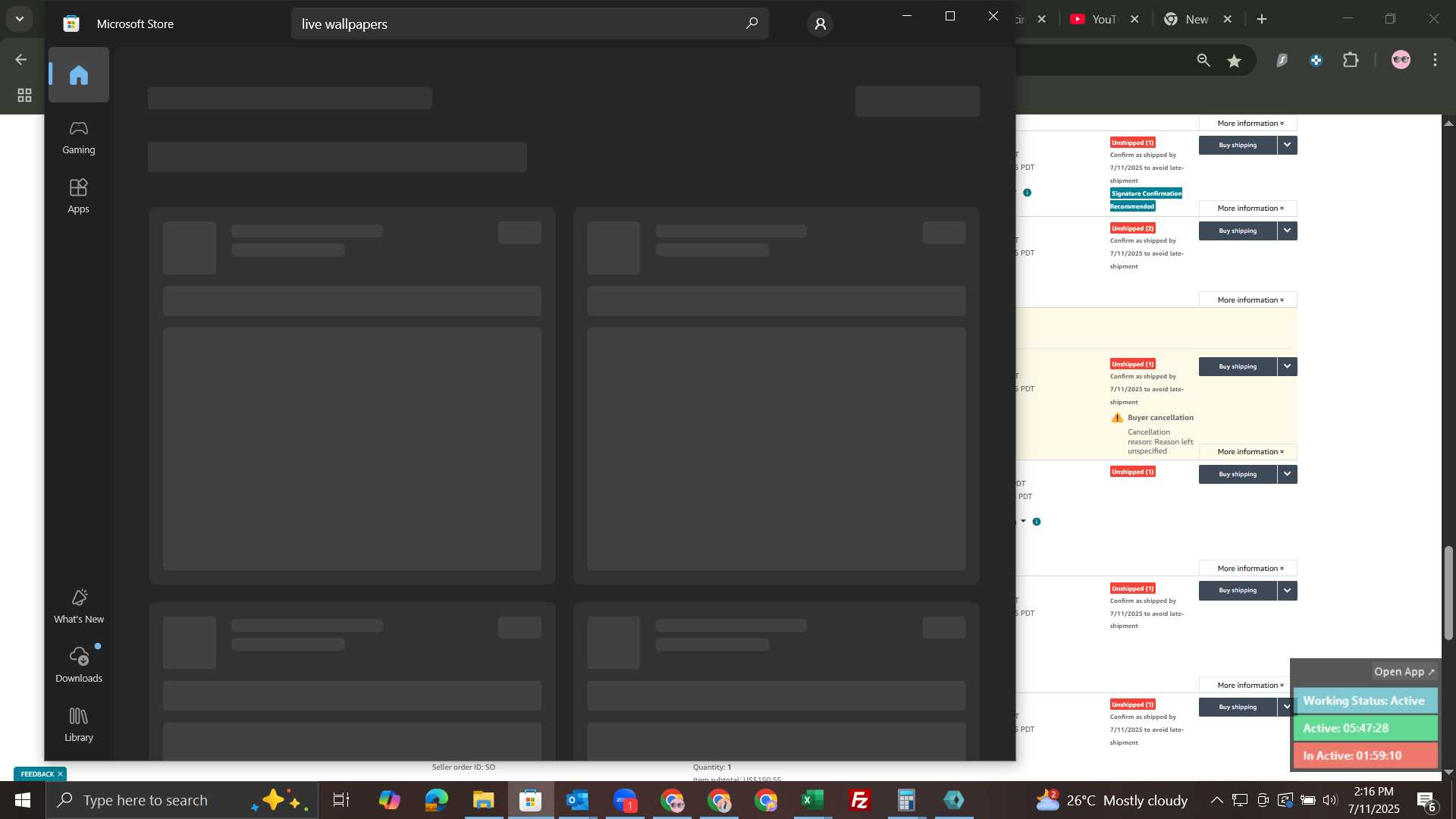
Task: Open Library in Microsoft Store sidebar
Action: (79, 724)
